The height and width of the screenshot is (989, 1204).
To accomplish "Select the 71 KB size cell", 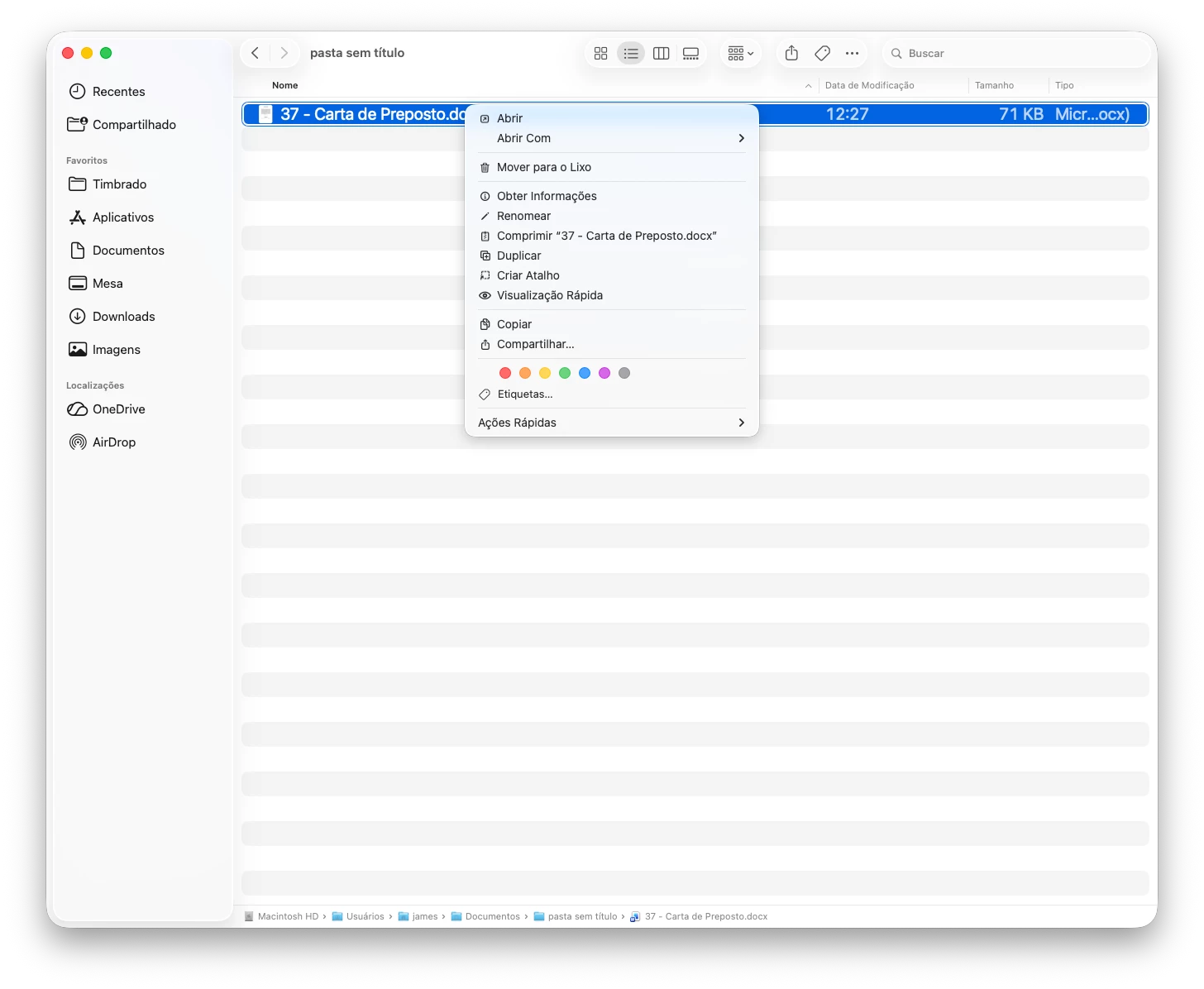I will (x=1021, y=114).
